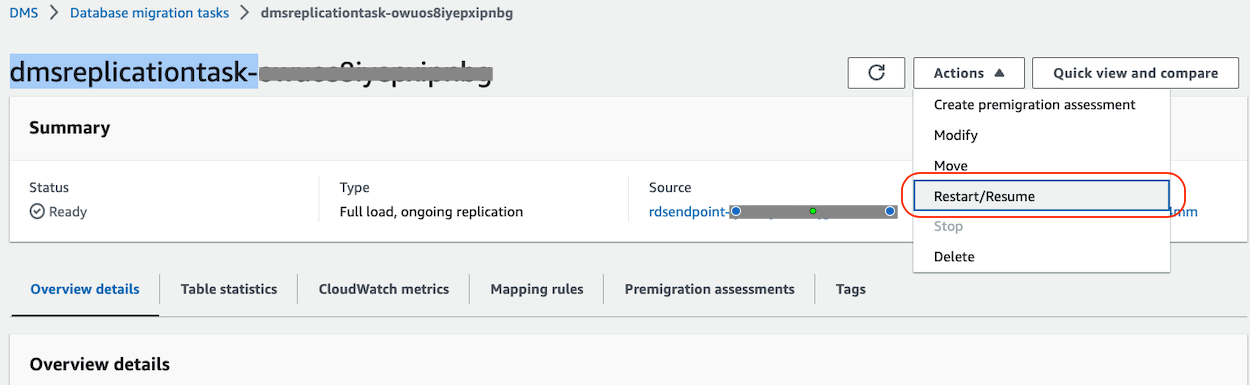
Task: Switch to Table statistics tab
Action: pyautogui.click(x=229, y=289)
